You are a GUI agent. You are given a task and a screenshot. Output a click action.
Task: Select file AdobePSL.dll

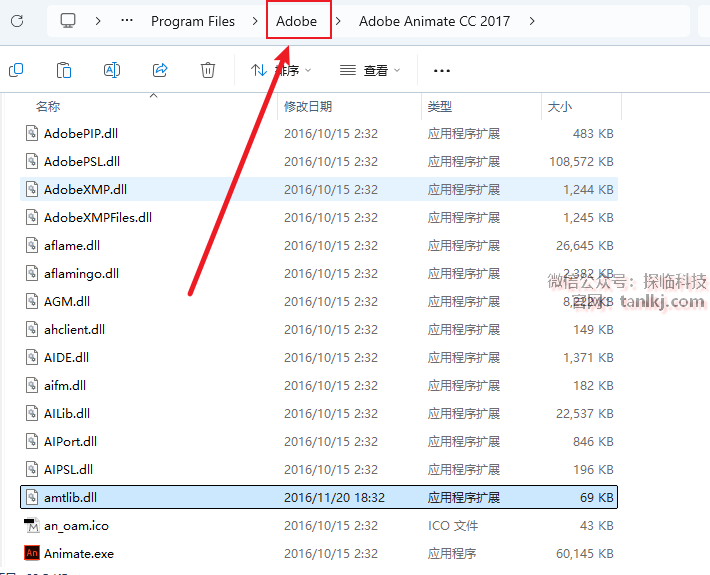coord(319,162)
